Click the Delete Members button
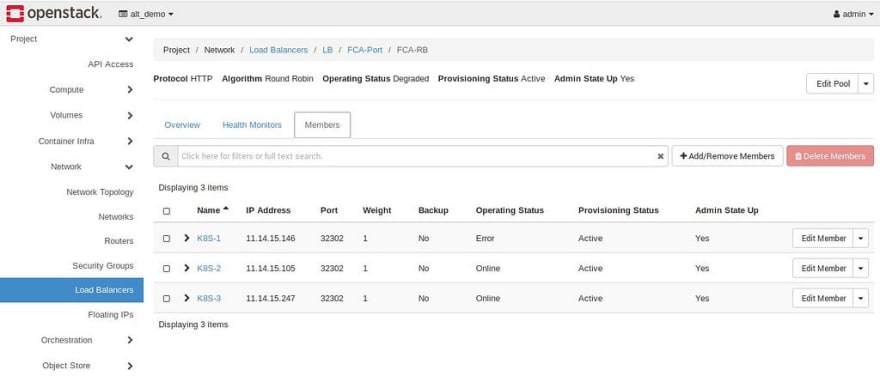880x382 pixels. (x=830, y=157)
